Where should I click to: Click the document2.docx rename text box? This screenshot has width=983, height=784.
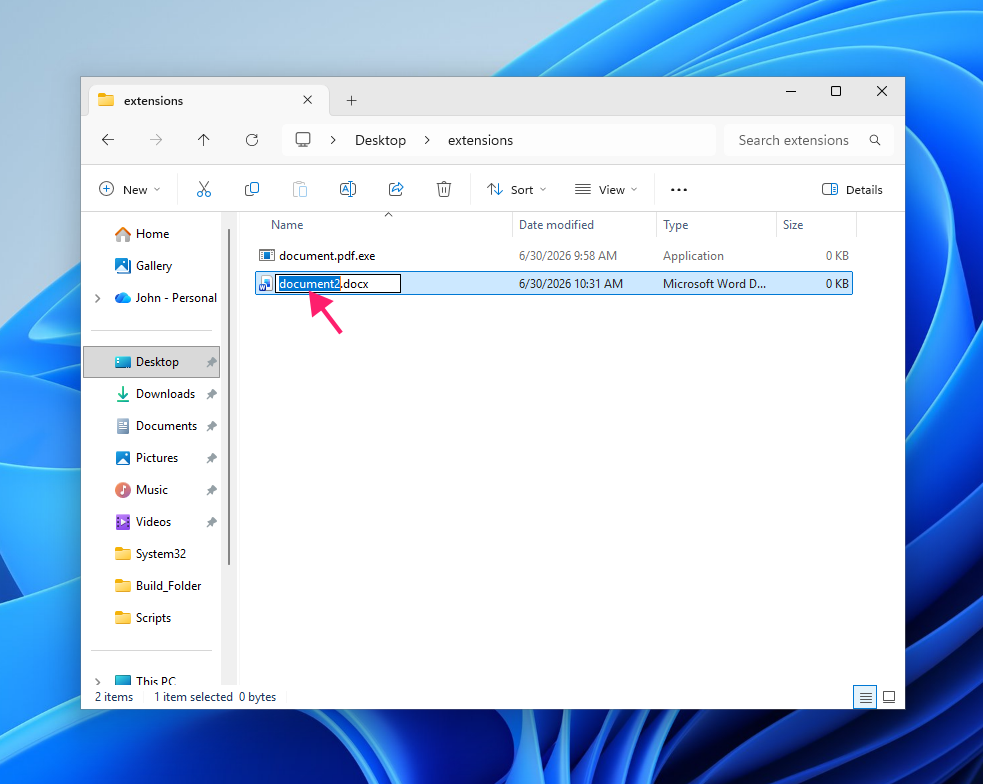tap(338, 284)
